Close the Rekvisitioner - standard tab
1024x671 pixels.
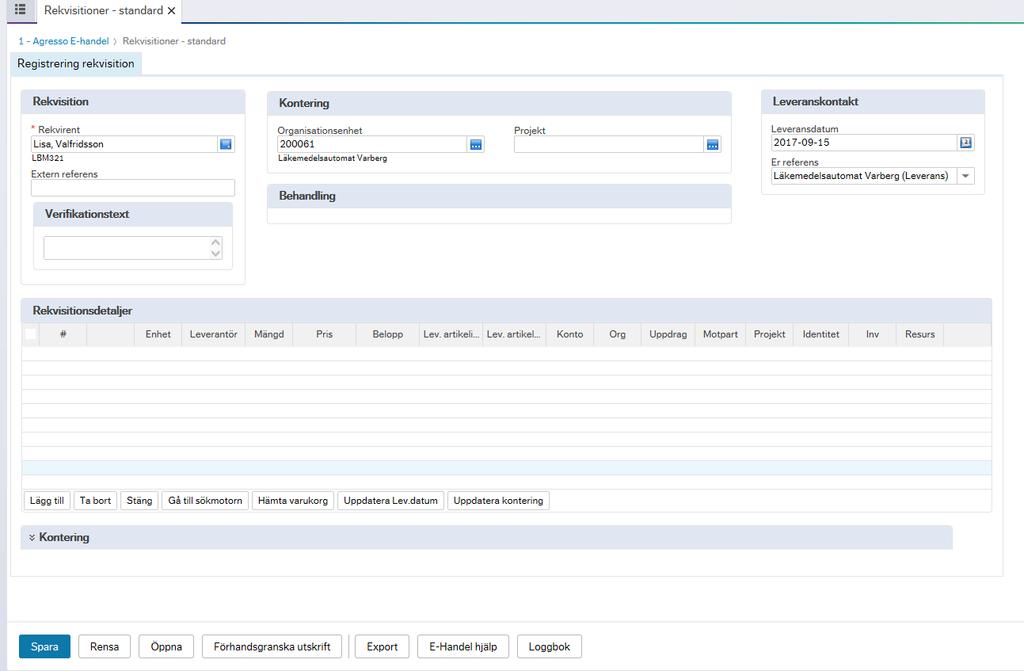171,10
